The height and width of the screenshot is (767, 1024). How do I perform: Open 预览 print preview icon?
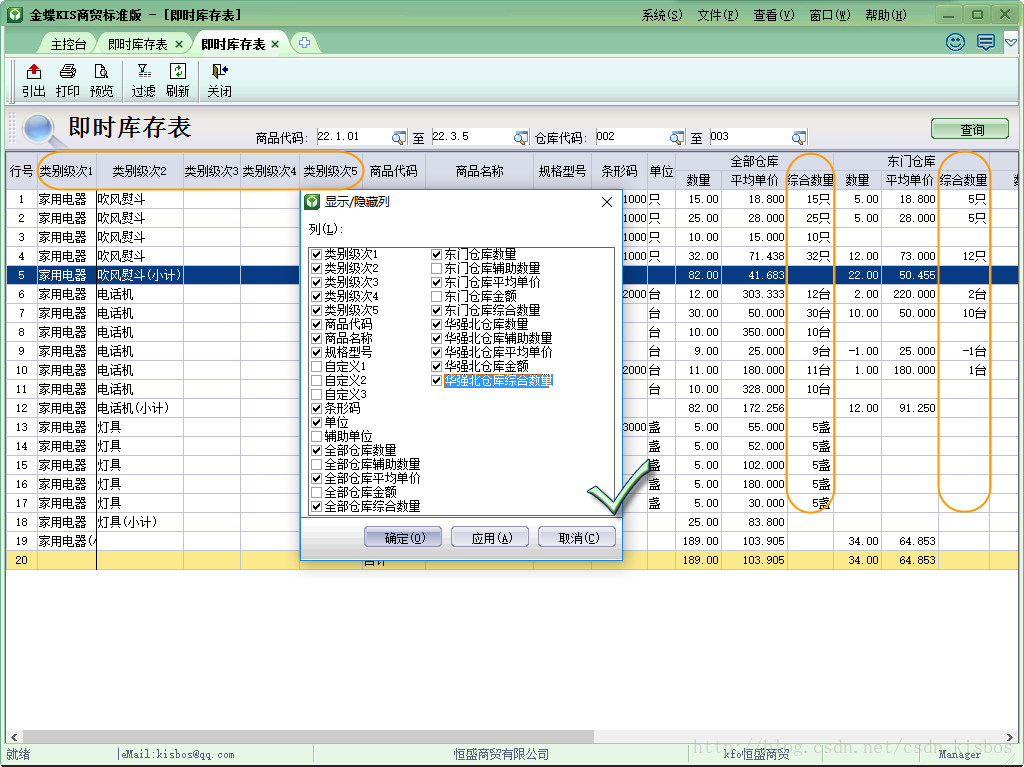(x=101, y=80)
